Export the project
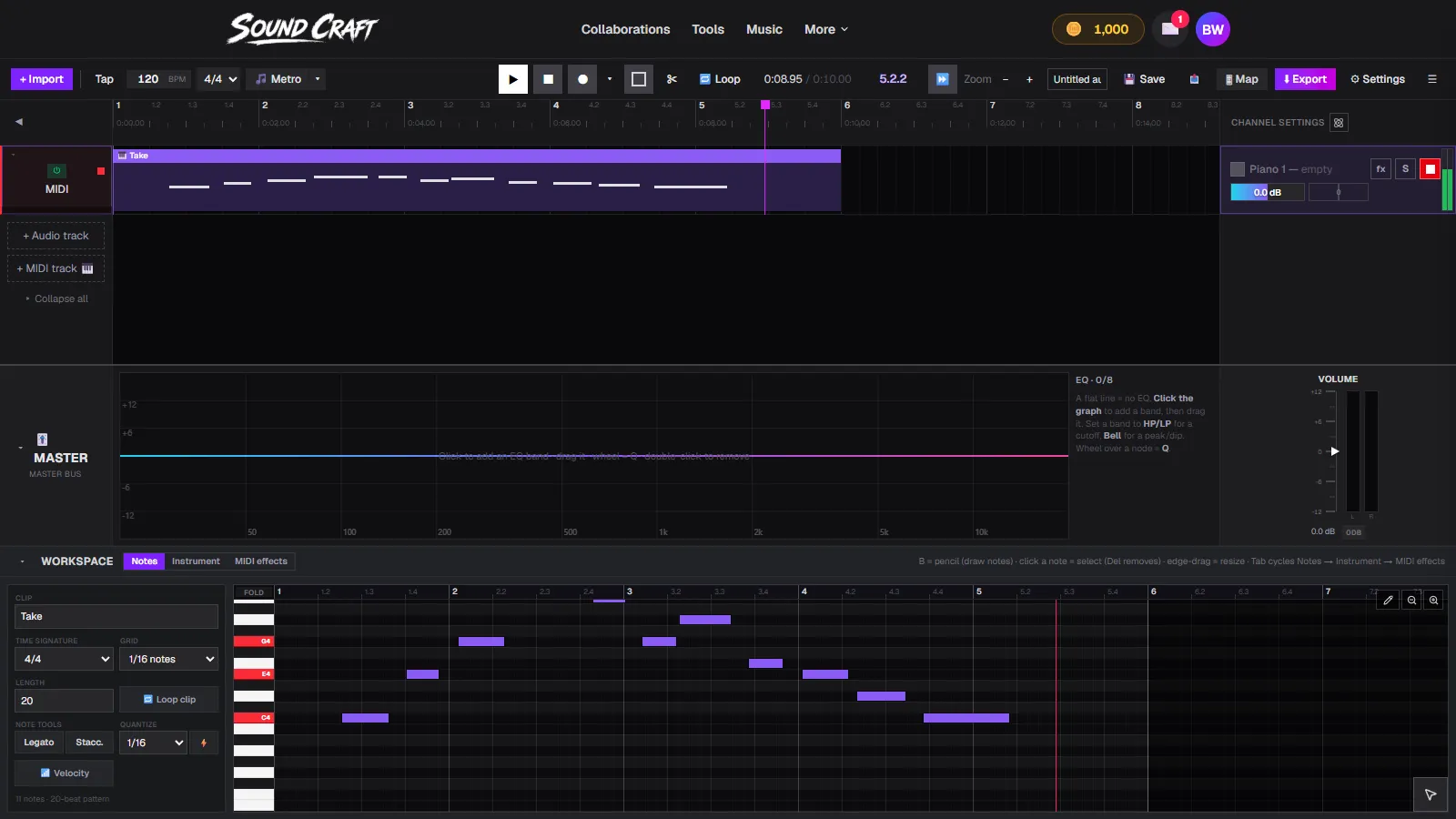This screenshot has height=819, width=1456. [1305, 79]
